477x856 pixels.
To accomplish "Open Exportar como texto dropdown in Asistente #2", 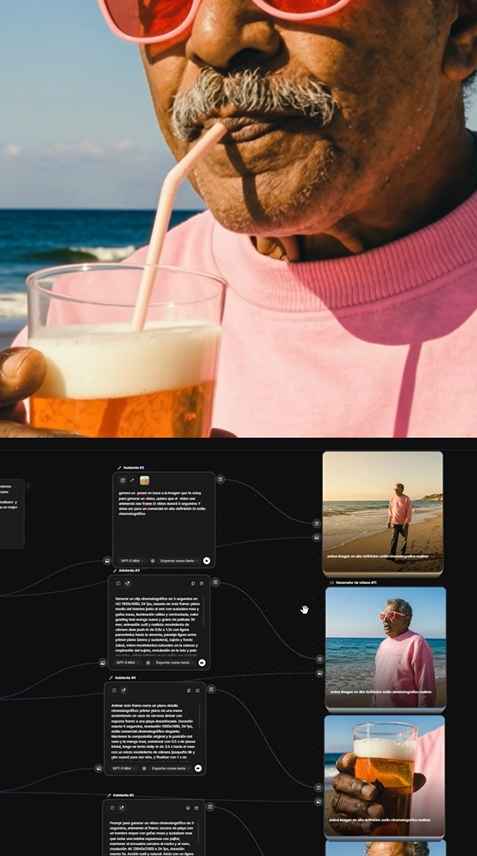I will [x=180, y=561].
